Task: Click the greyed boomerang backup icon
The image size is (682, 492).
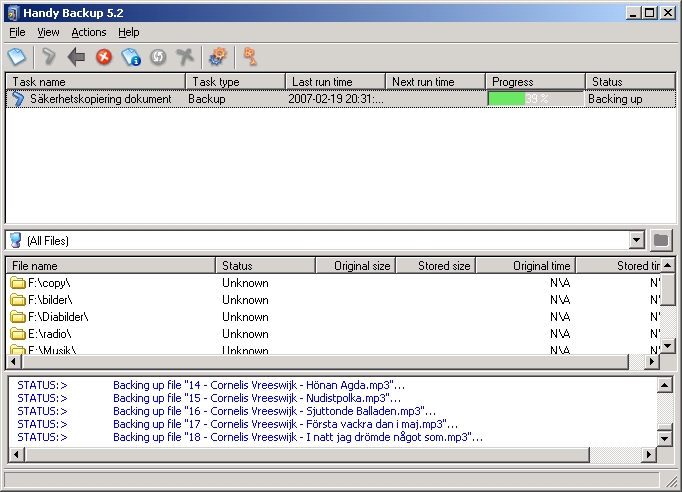Action: click(x=48, y=57)
